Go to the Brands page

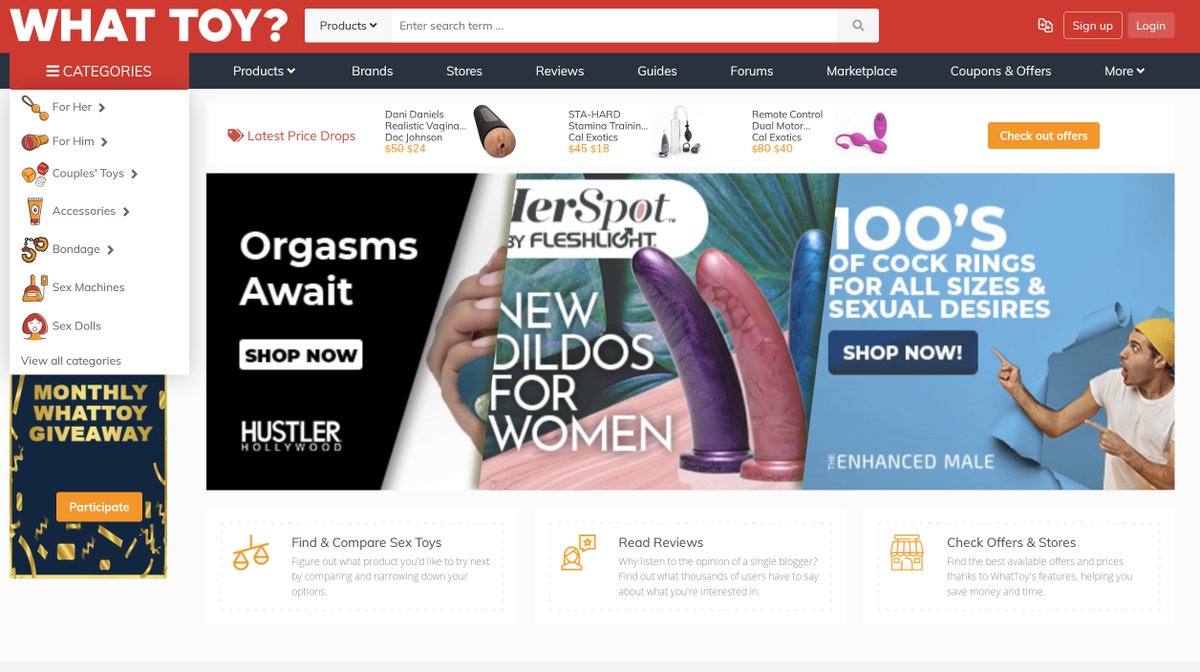coord(372,71)
